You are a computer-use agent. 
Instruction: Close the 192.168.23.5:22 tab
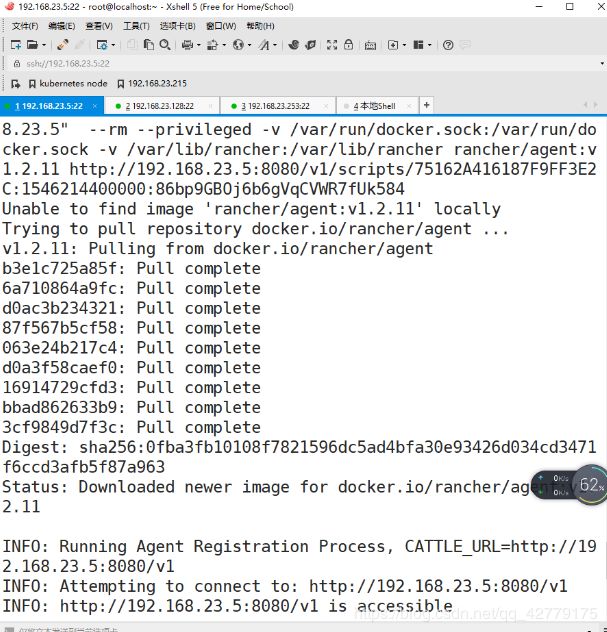click(95, 106)
